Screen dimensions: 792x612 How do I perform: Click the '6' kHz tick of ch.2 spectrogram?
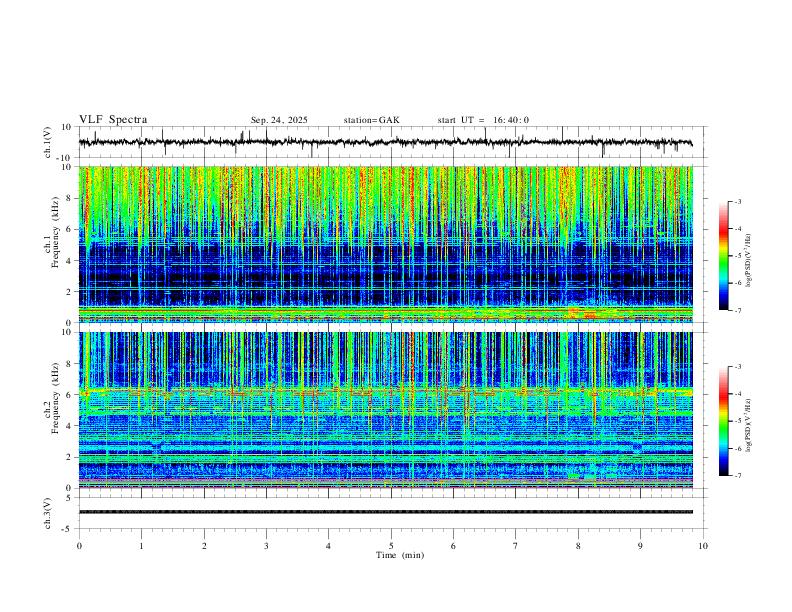coord(70,395)
